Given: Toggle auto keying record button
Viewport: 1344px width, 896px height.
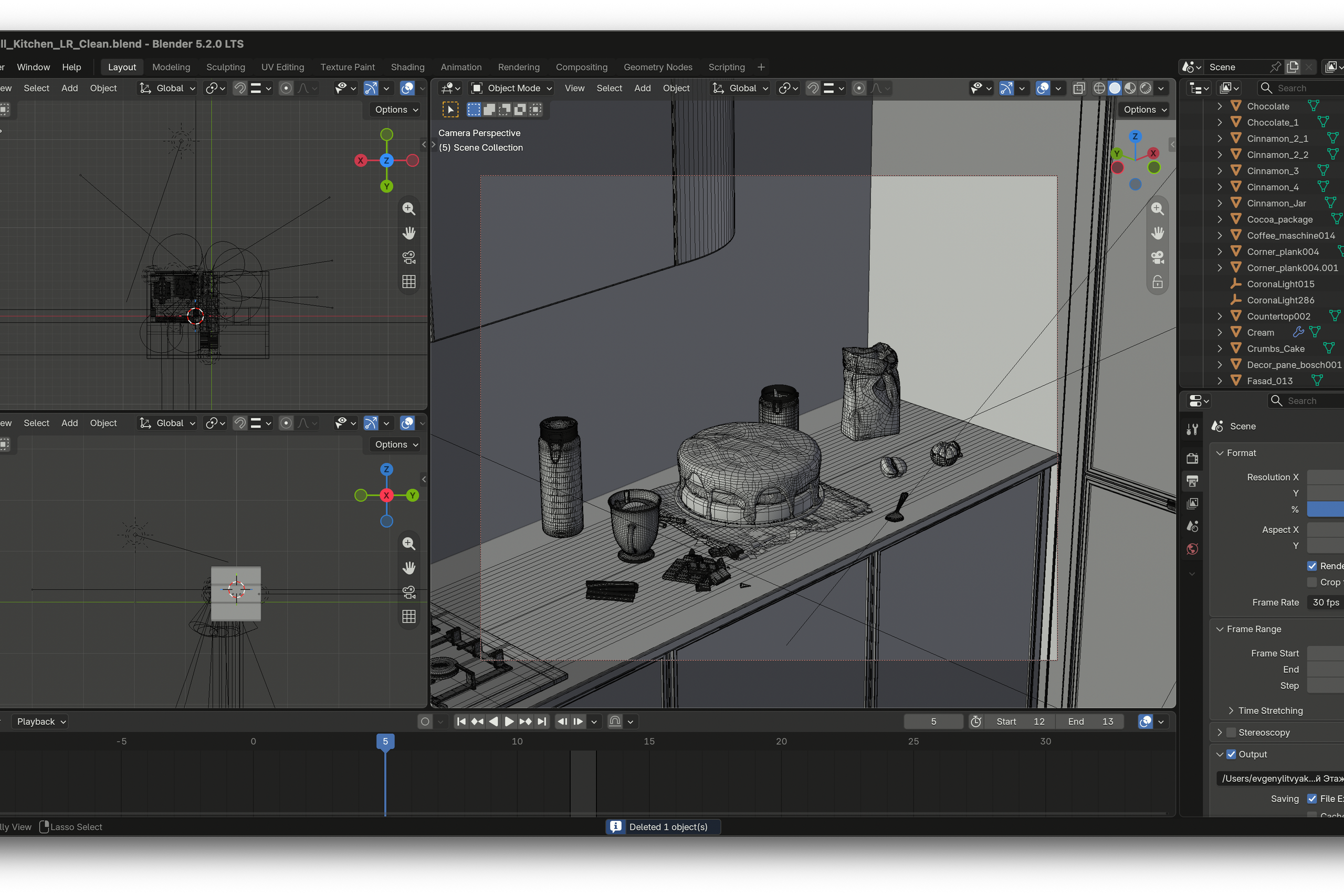Looking at the screenshot, I should coord(425,721).
